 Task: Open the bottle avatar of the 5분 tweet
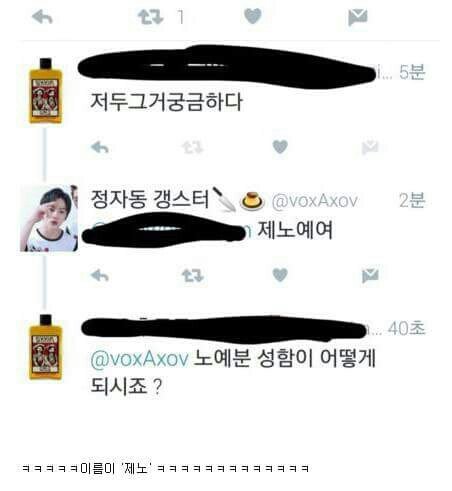pos(45,91)
